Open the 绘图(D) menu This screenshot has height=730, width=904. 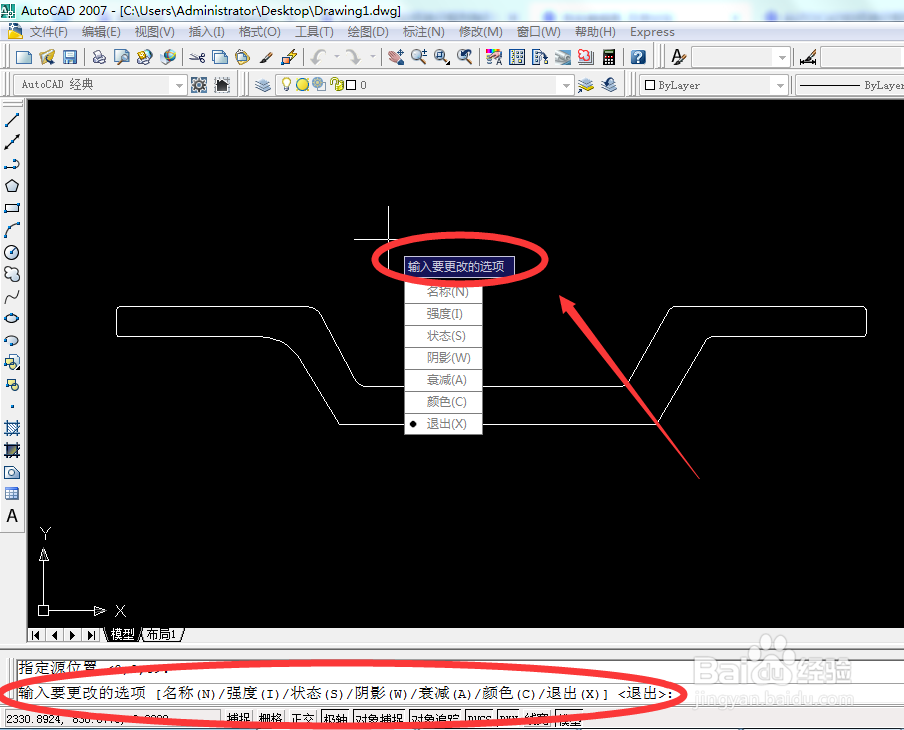368,32
